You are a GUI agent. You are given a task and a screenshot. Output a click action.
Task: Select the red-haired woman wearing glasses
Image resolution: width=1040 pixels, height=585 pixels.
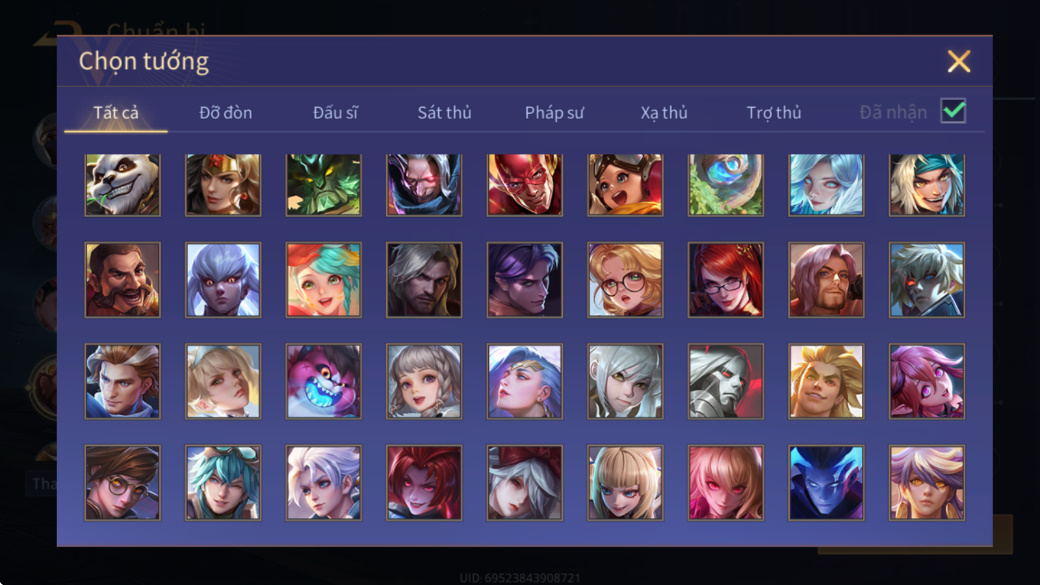pyautogui.click(x=726, y=280)
